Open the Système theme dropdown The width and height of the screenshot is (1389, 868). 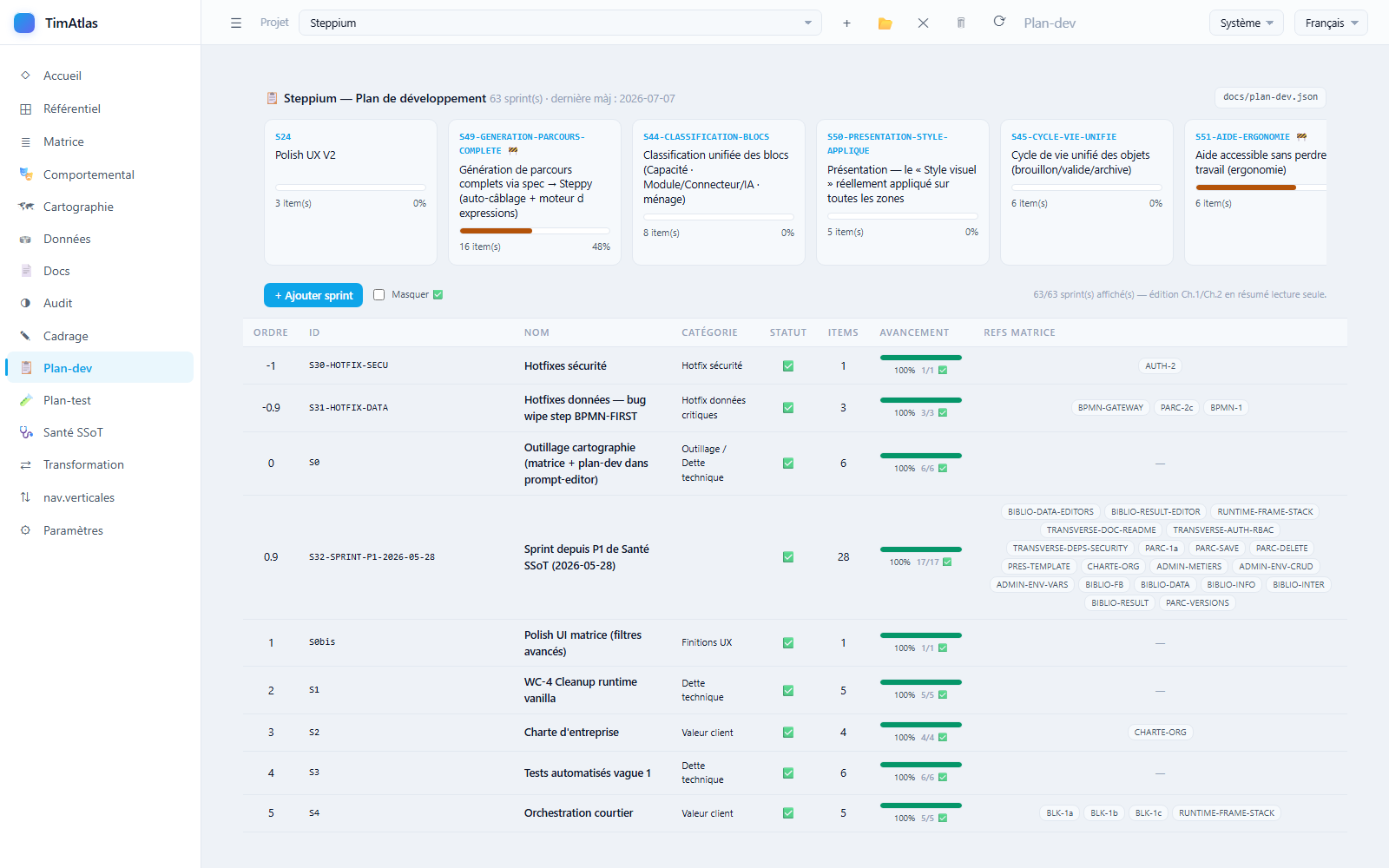[1247, 23]
